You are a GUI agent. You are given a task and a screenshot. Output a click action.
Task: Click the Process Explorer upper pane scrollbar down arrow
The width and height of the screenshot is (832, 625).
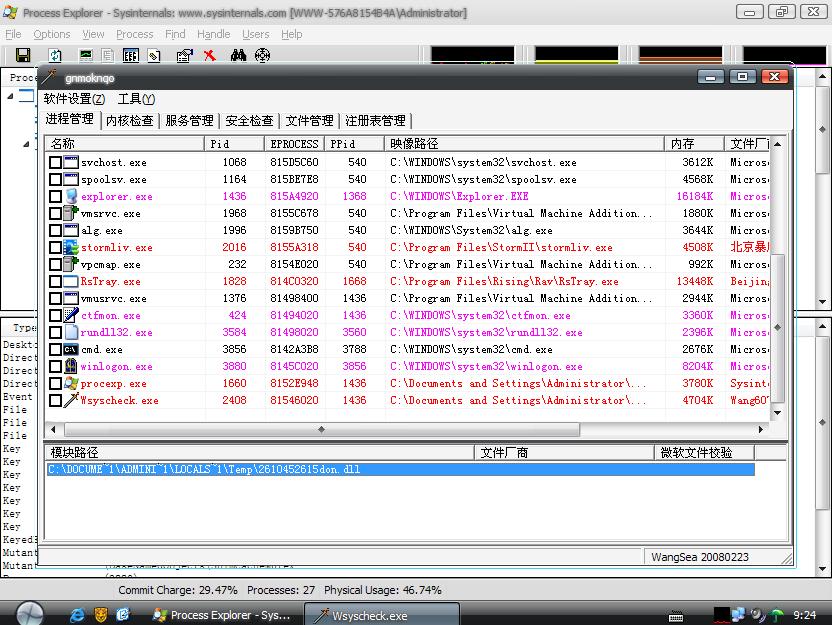pyautogui.click(x=822, y=302)
